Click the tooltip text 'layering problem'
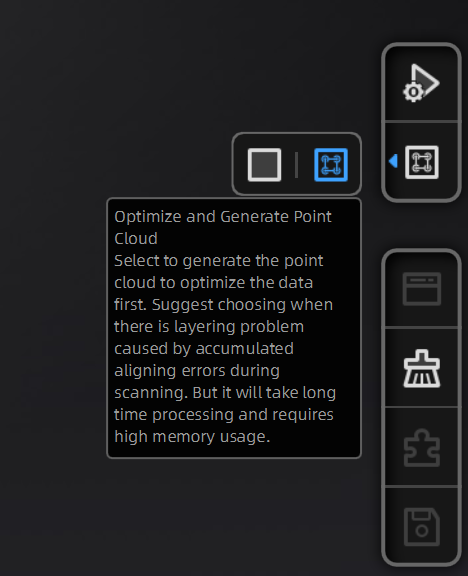The width and height of the screenshot is (468, 576). click(x=239, y=327)
